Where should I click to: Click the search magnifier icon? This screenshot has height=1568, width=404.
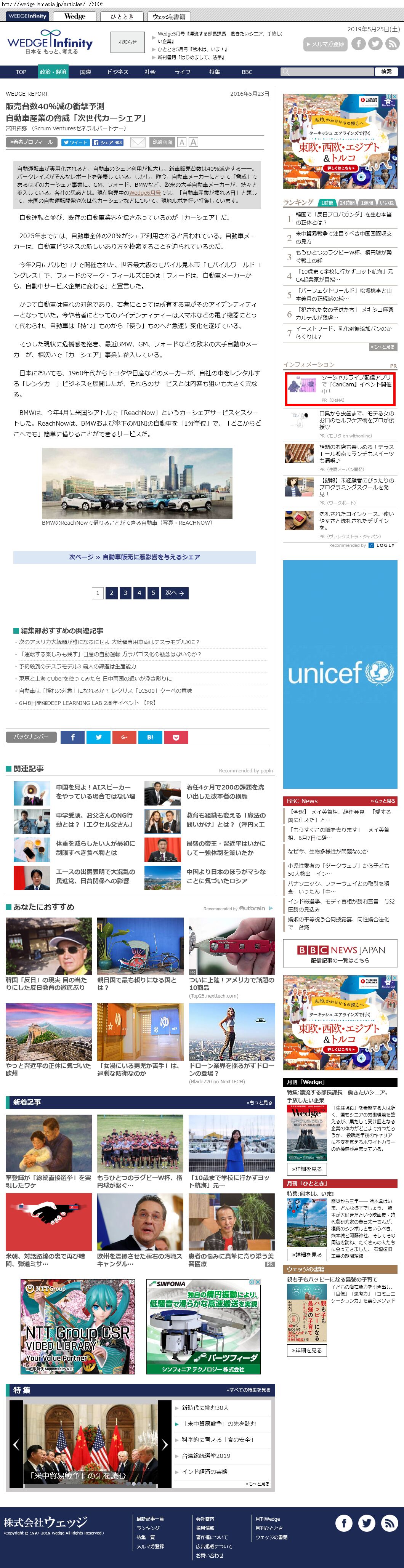[x=285, y=72]
